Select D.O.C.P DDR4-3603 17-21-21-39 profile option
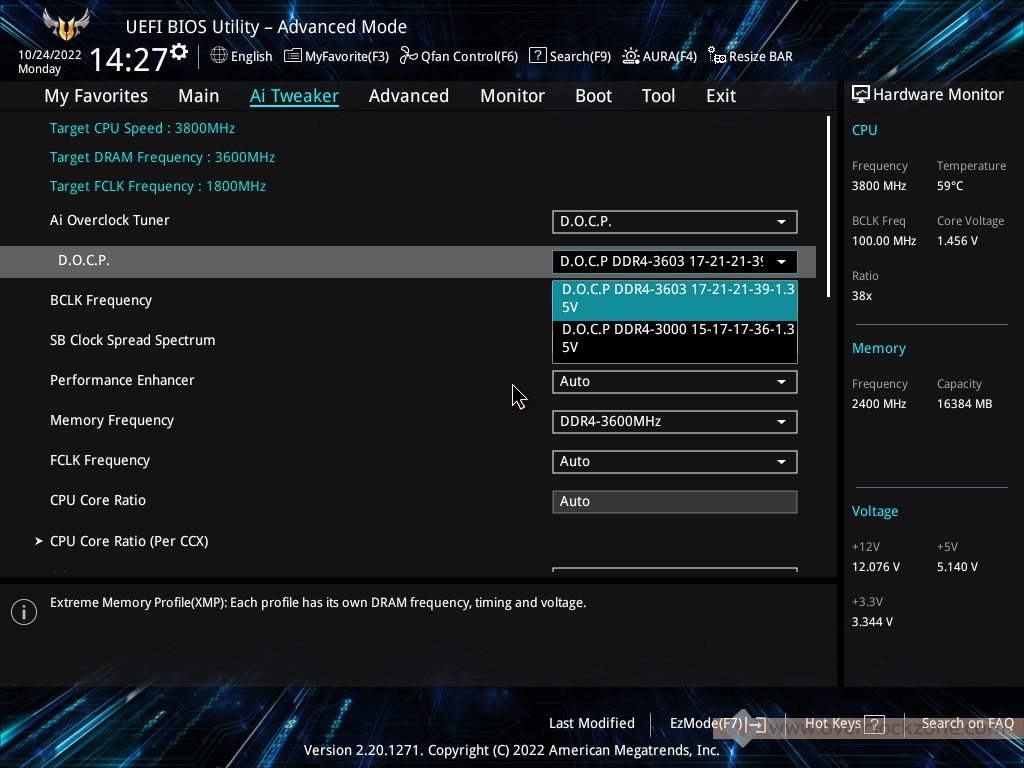The image size is (1024, 768). pos(674,299)
